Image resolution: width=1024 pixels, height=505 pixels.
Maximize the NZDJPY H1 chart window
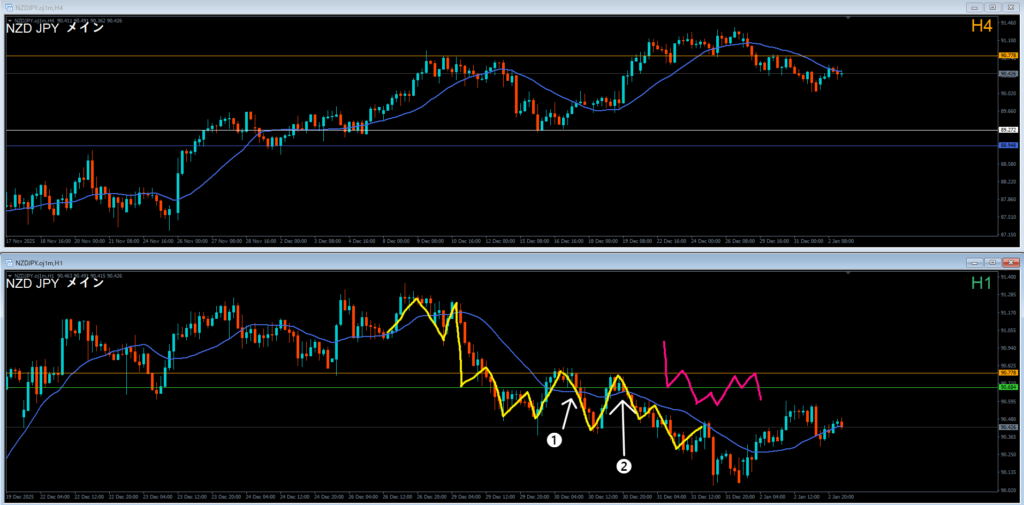992,262
